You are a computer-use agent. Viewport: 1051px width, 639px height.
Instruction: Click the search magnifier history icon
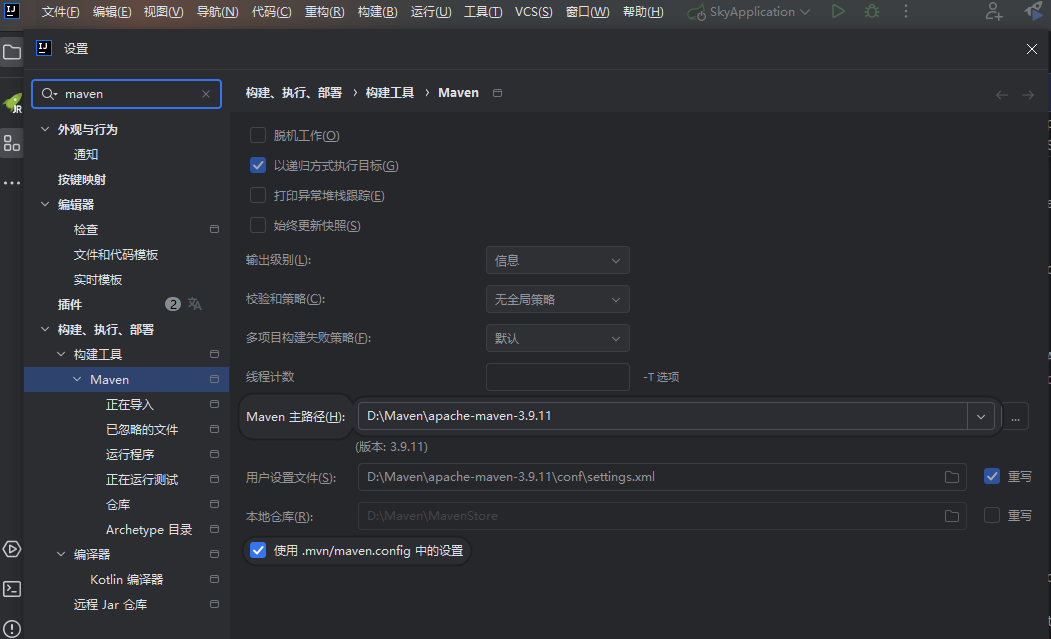tap(50, 94)
